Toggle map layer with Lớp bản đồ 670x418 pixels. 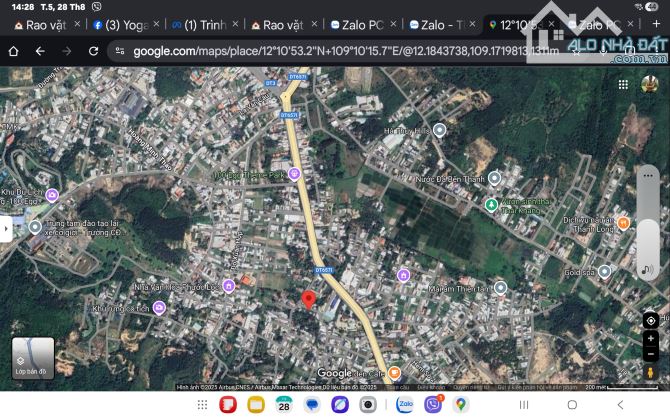(33, 357)
